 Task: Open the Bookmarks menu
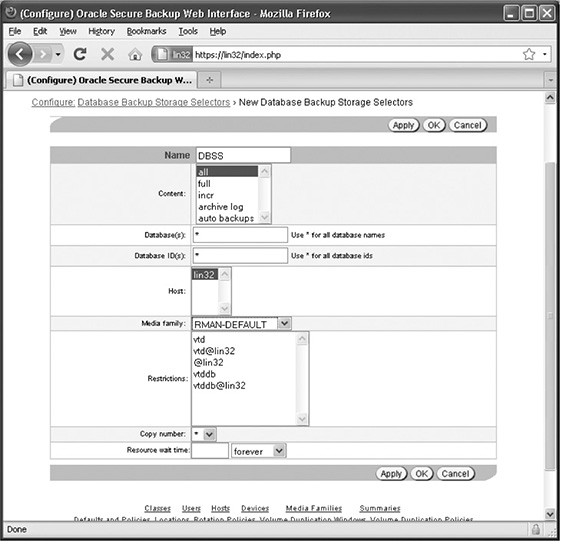coord(146,32)
